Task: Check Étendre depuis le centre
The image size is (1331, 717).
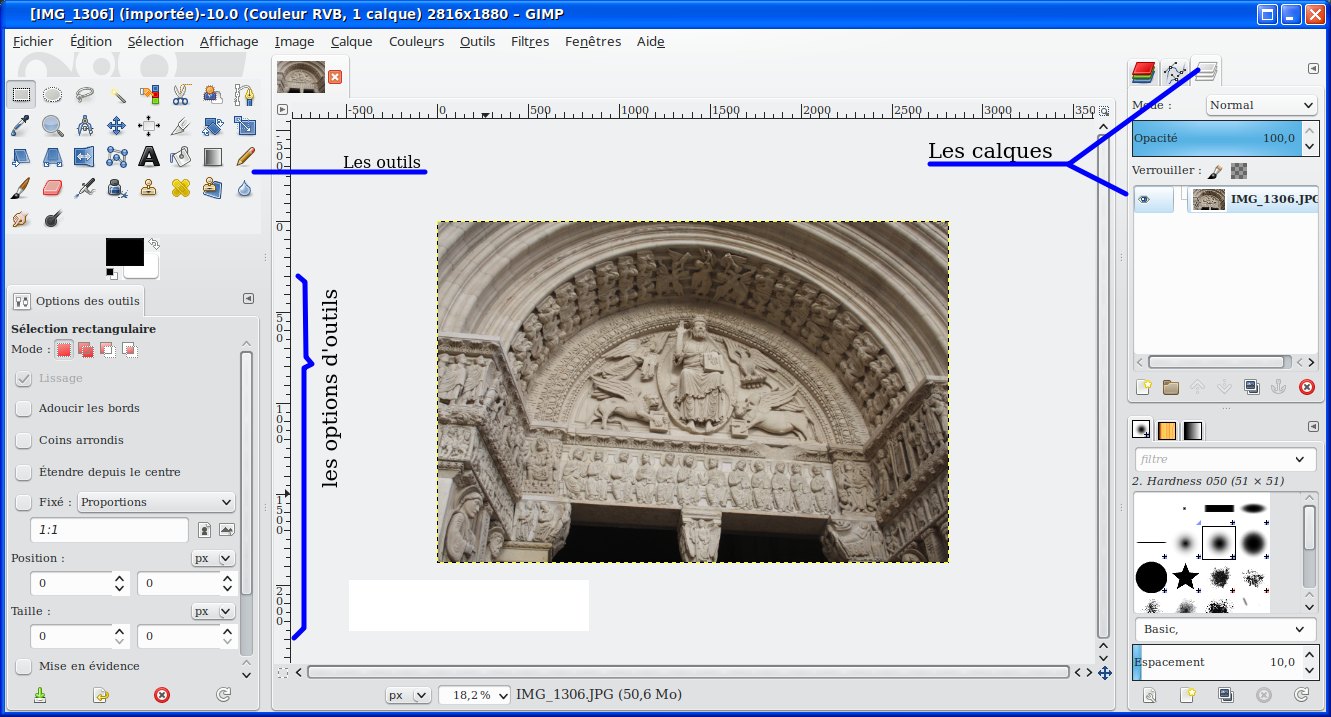Action: pyautogui.click(x=23, y=472)
